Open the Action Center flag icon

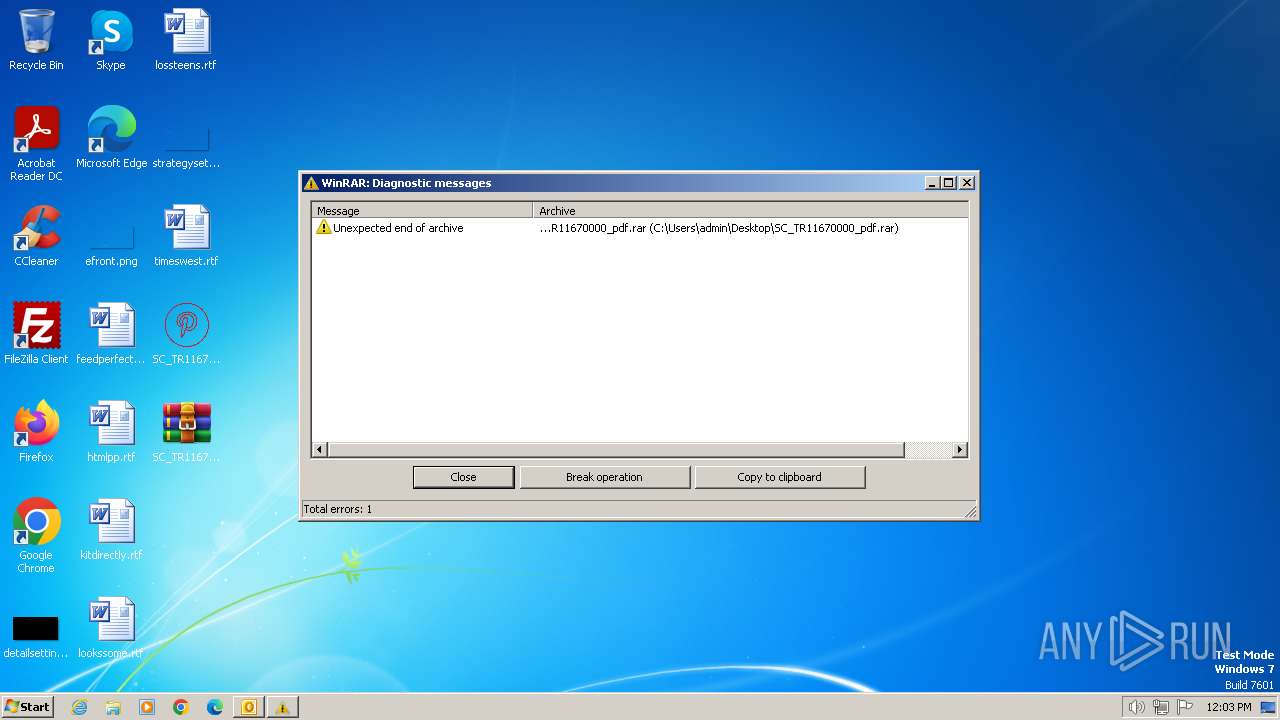pyautogui.click(x=1185, y=707)
